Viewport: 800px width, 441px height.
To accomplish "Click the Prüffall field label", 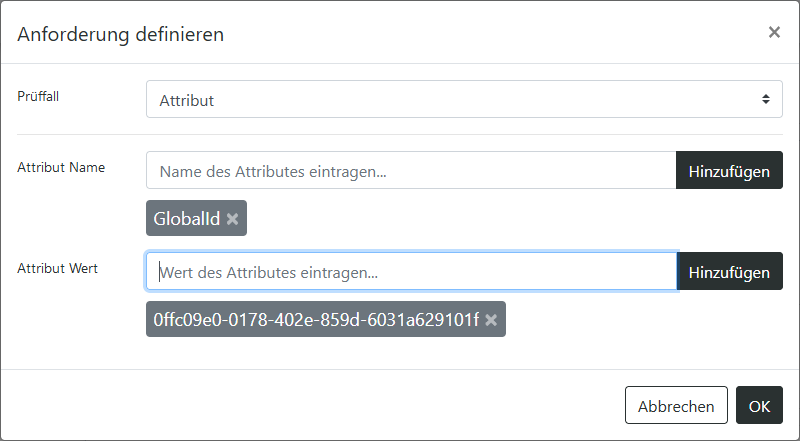I will coord(38,96).
